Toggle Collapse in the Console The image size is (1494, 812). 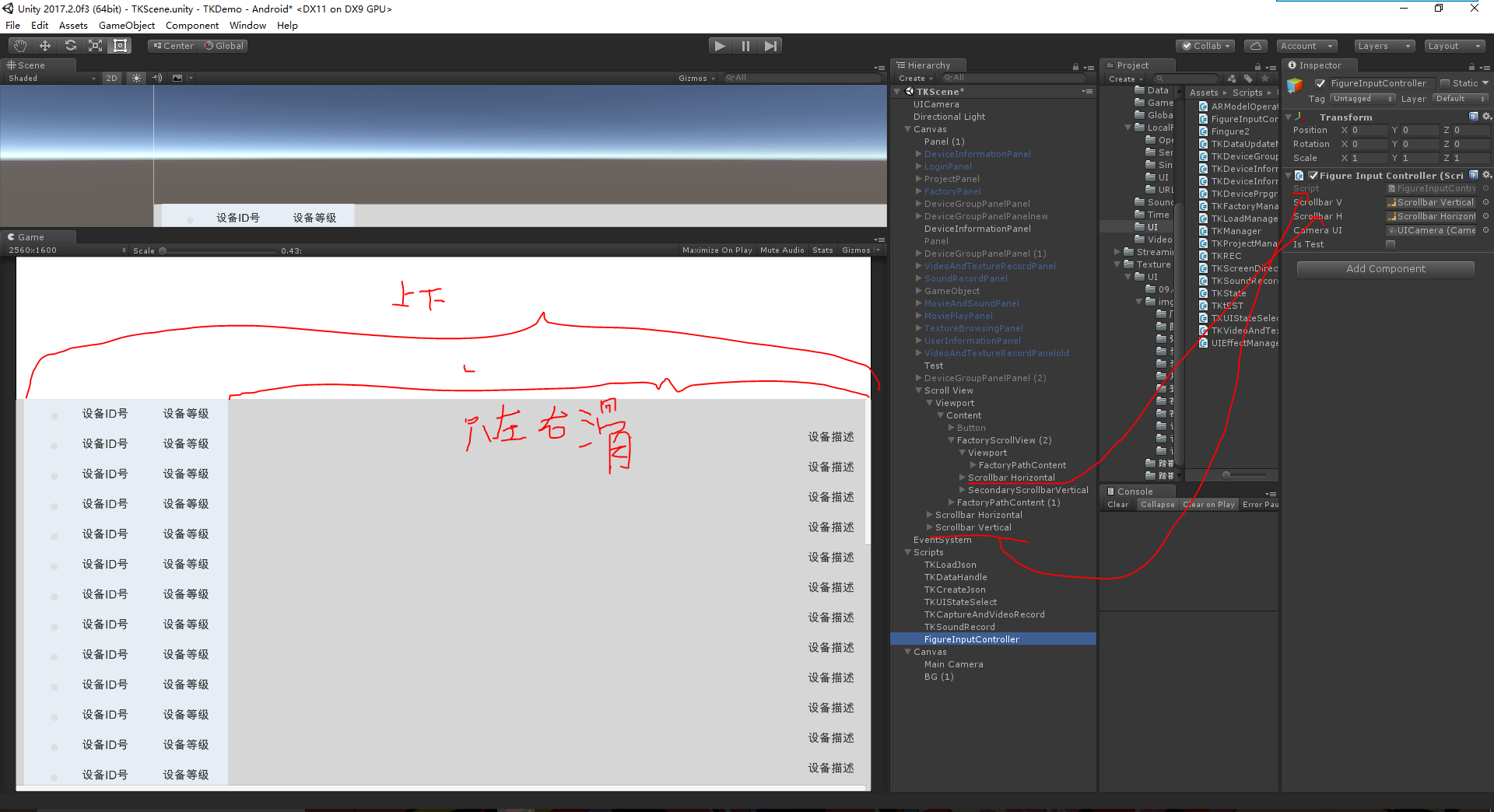[1158, 505]
